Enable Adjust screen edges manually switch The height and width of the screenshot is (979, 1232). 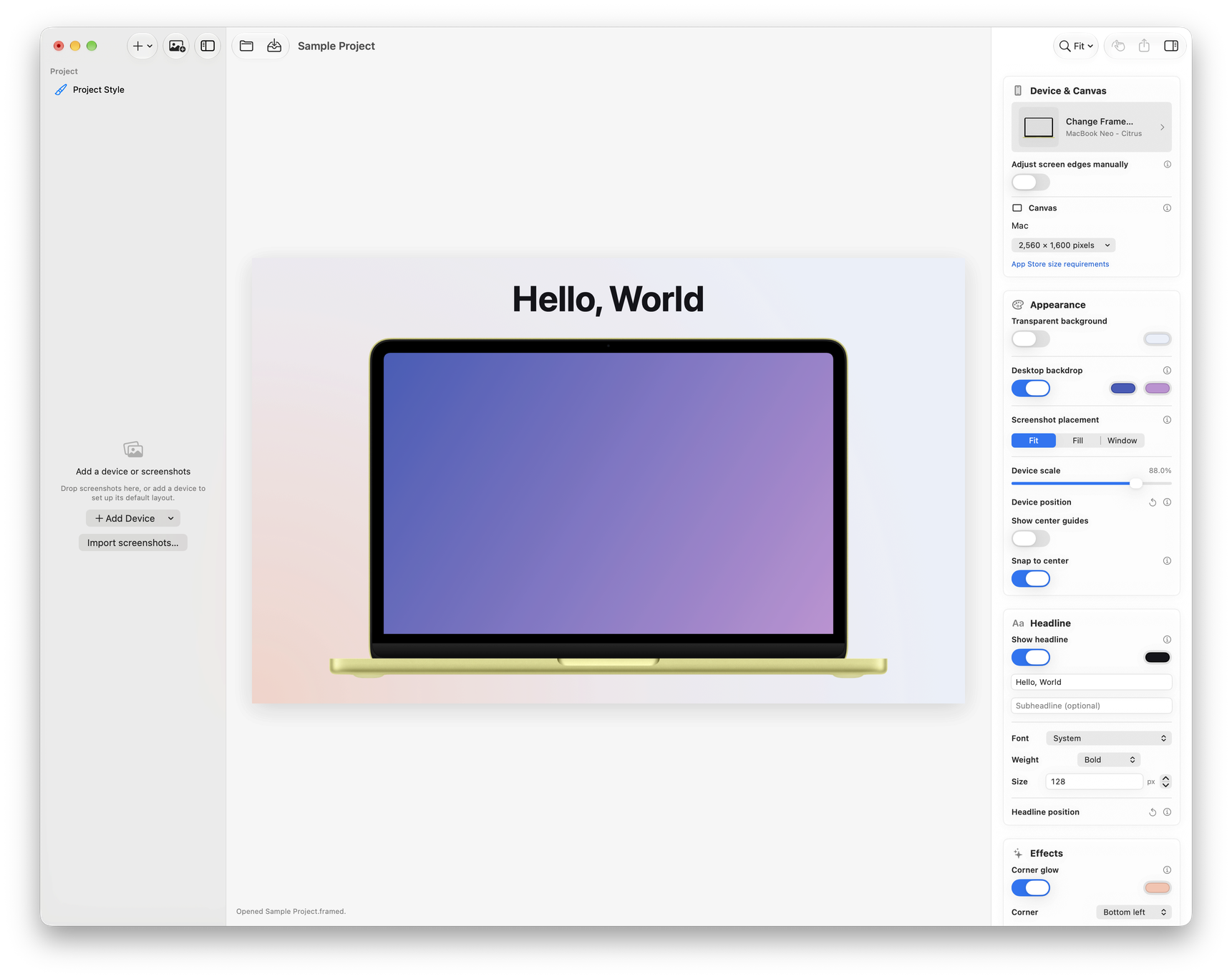pyautogui.click(x=1031, y=182)
